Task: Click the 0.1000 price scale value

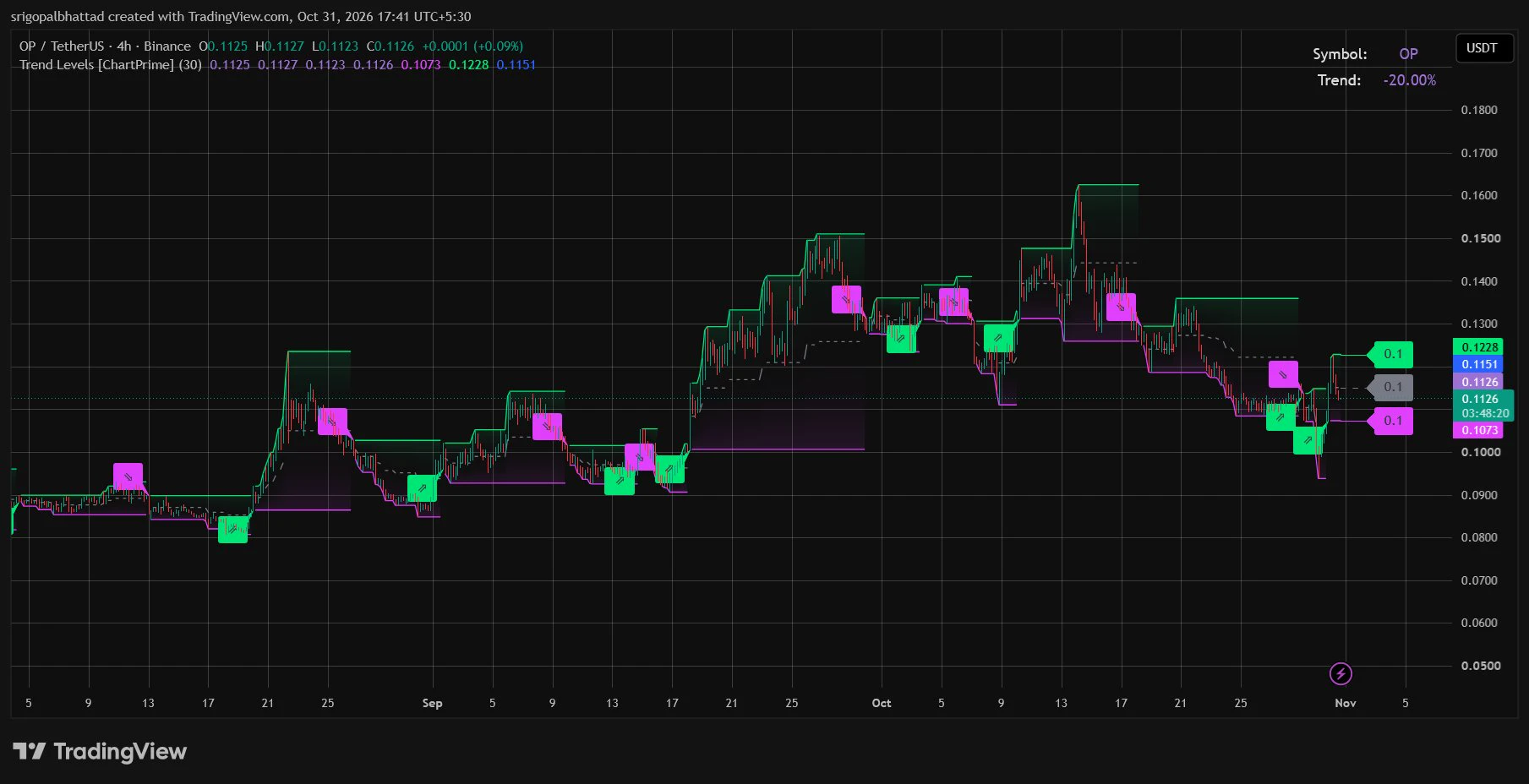Action: pyautogui.click(x=1481, y=452)
